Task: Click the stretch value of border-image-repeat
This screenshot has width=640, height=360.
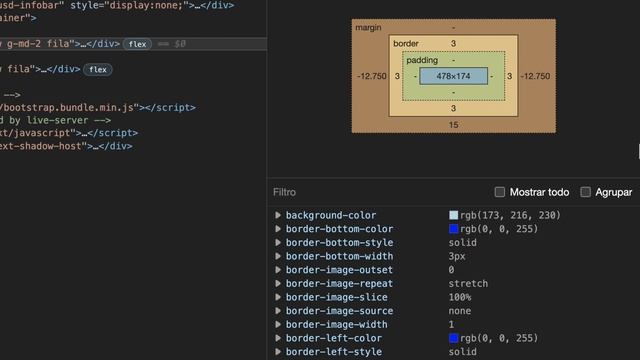Action: tap(468, 283)
